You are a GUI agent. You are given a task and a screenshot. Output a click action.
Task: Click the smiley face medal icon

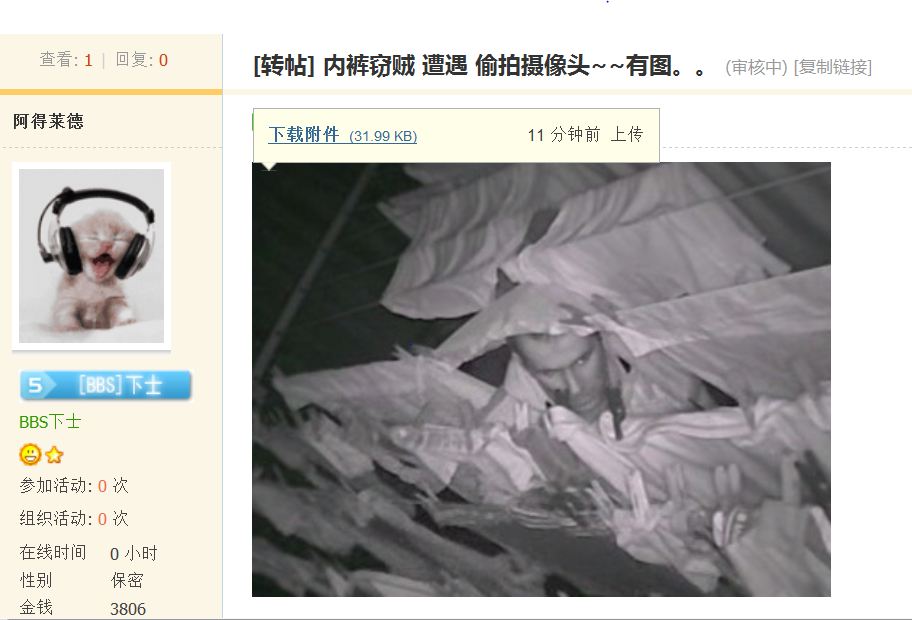coord(30,454)
